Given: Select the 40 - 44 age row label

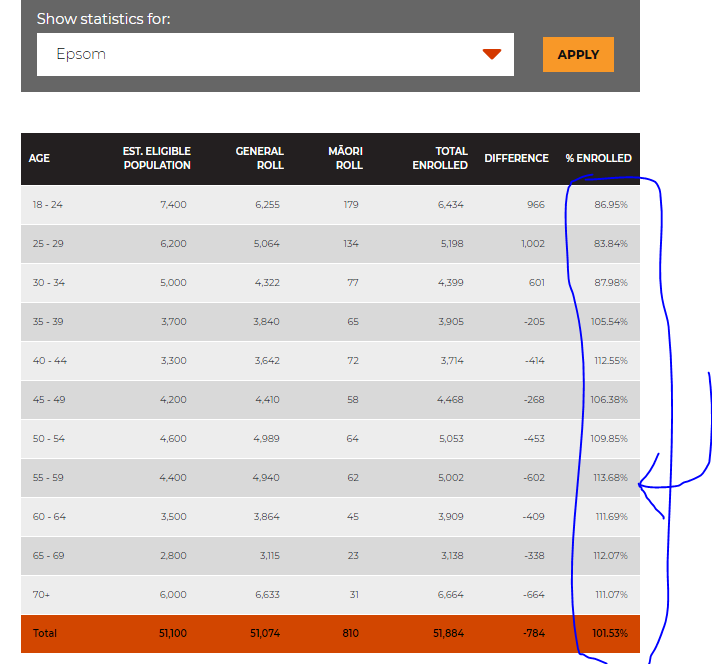Looking at the screenshot, I should click(x=49, y=361).
